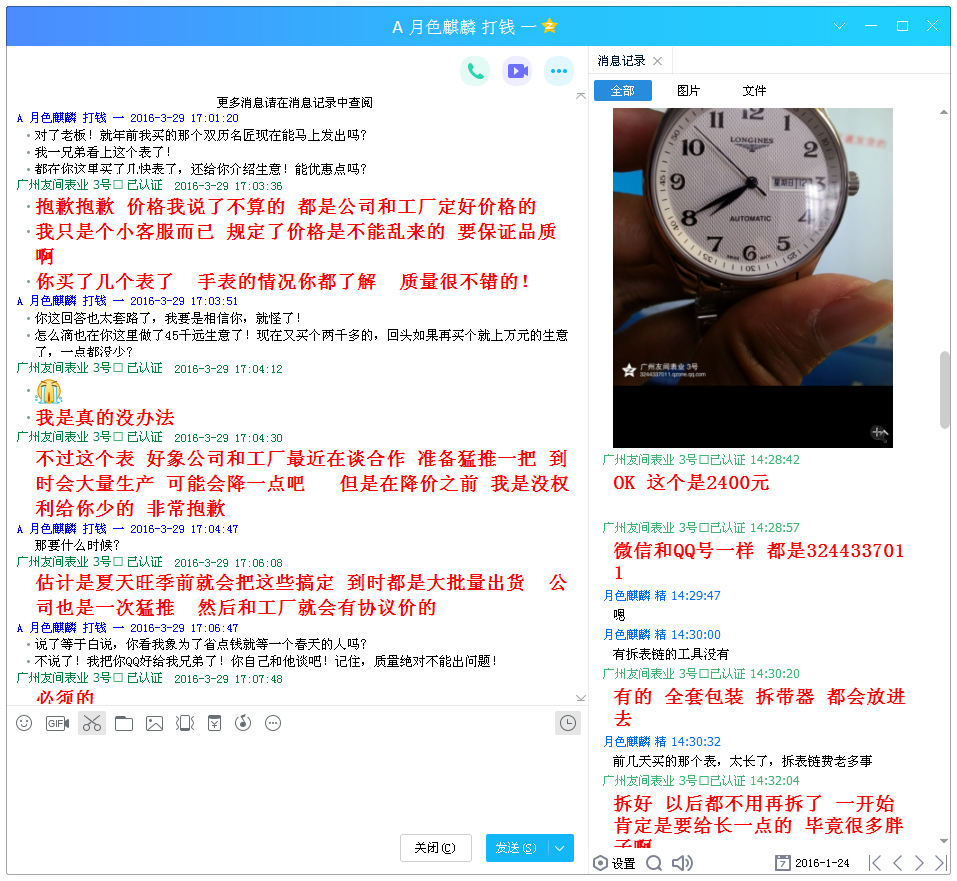Click the speaker sound icon in record footer
This screenshot has height=881, width=957.
pos(682,863)
